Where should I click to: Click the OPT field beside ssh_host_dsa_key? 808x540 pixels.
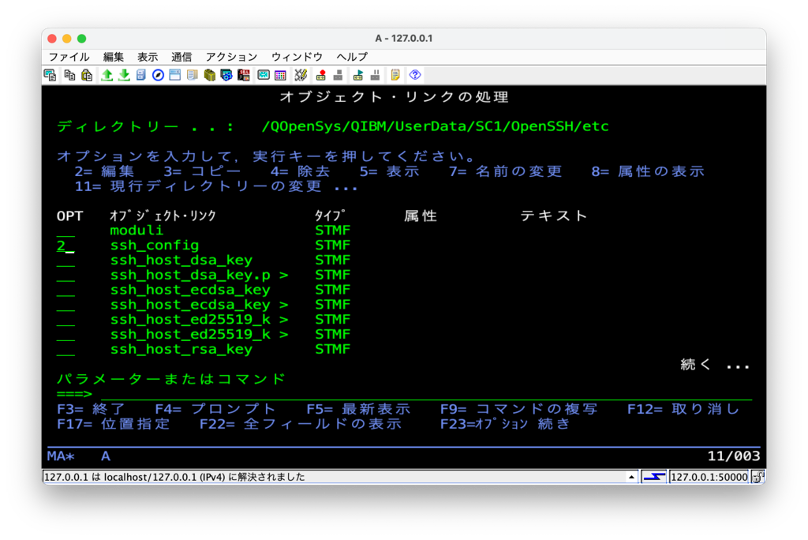[65, 261]
